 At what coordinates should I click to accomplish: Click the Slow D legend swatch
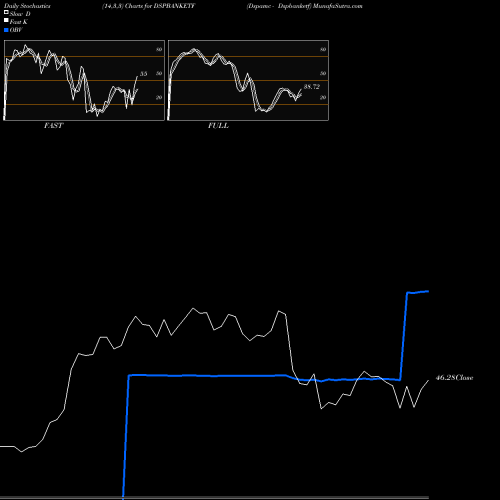pyautogui.click(x=6, y=13)
